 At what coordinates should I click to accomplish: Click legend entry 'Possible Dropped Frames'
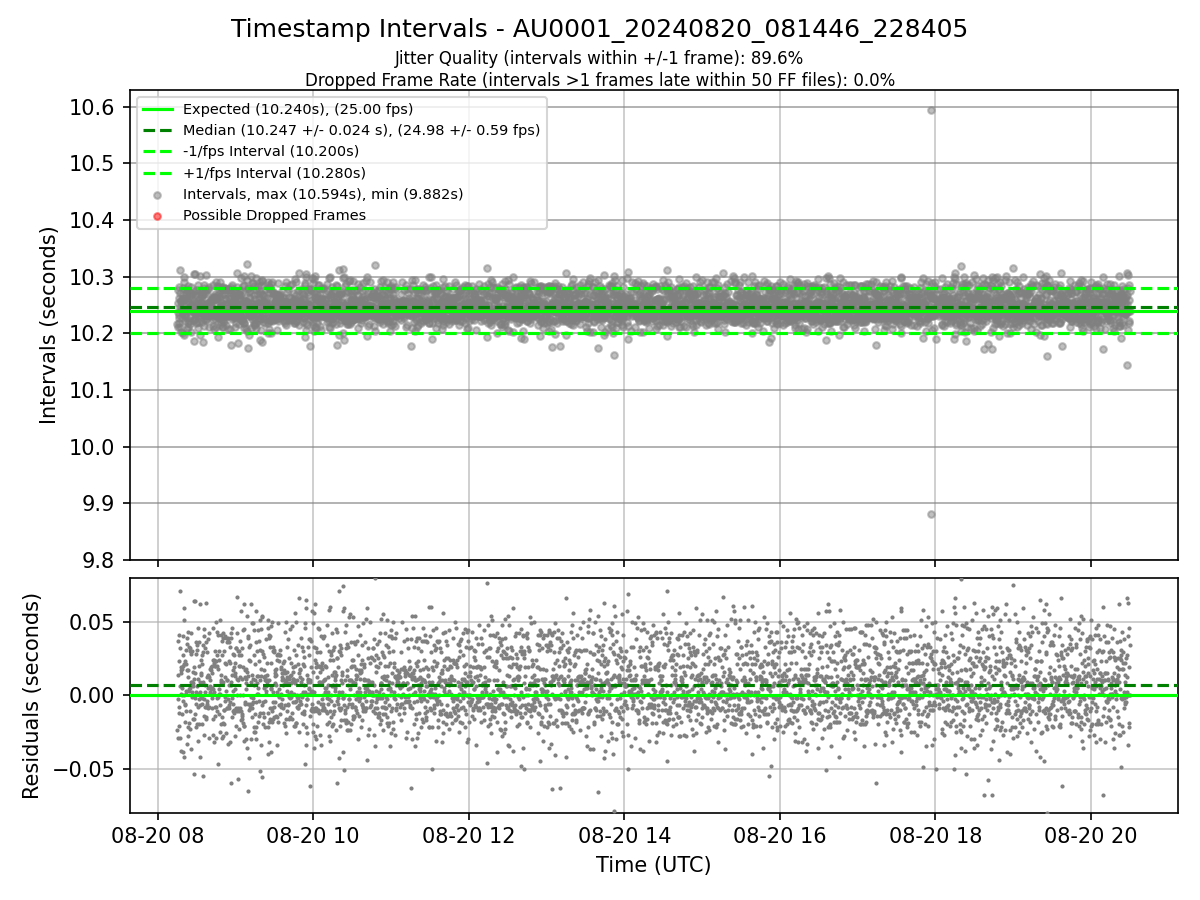coord(274,215)
